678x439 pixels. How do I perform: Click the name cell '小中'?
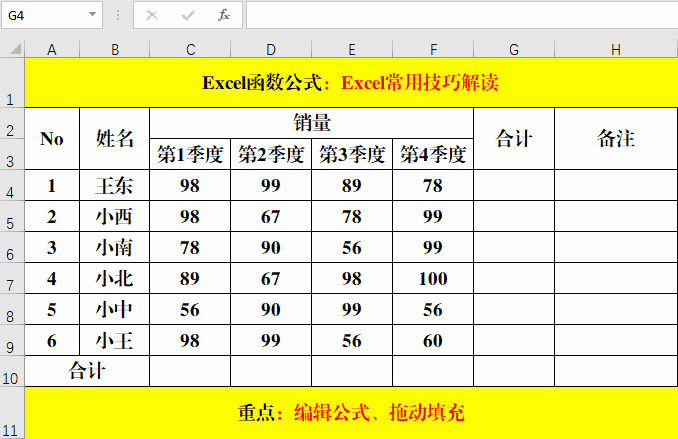point(115,310)
